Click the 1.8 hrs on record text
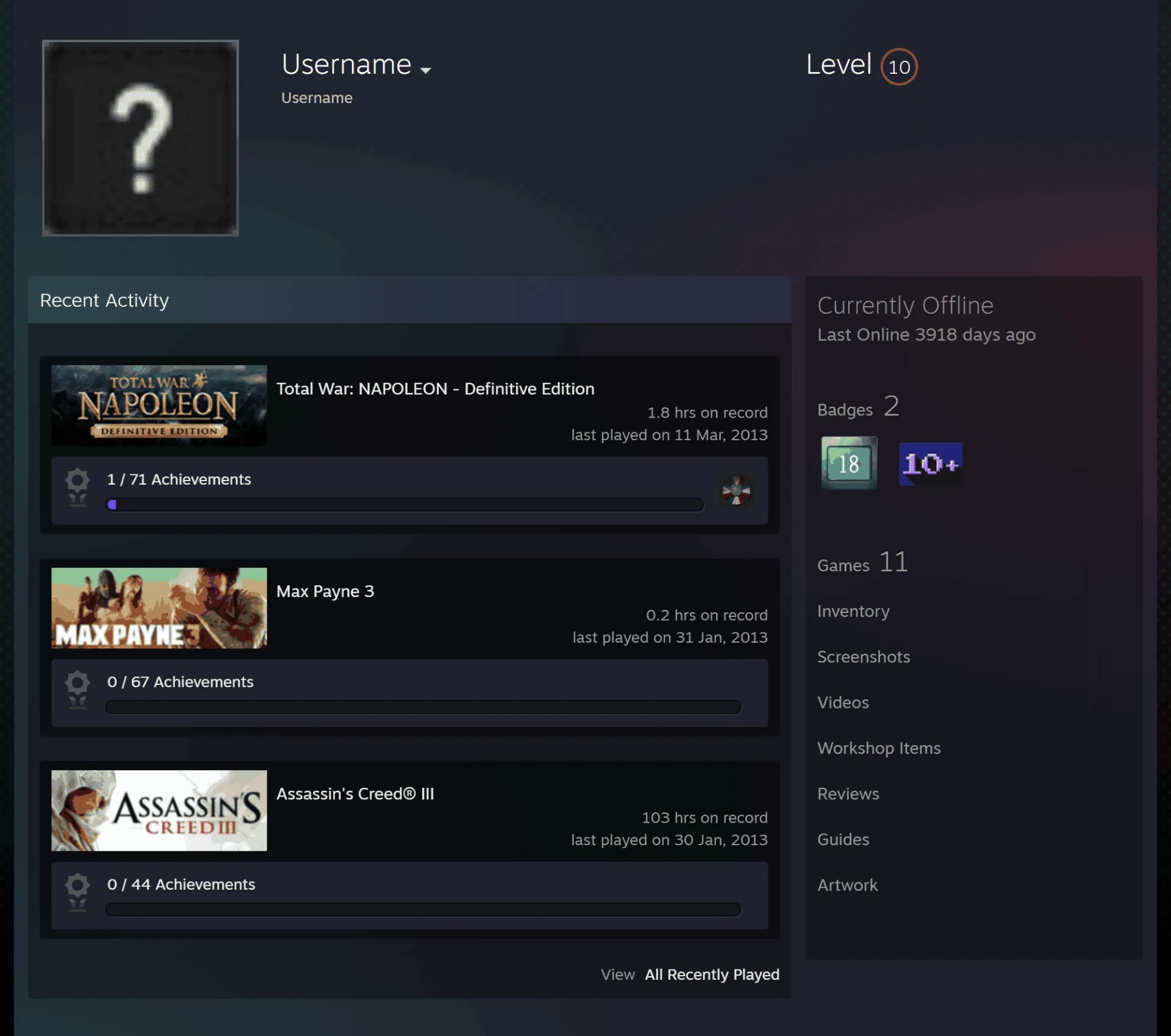The image size is (1171, 1036). coord(707,413)
